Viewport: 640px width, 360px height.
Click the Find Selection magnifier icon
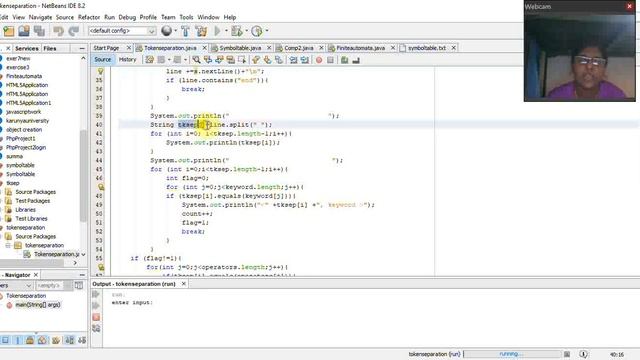[x=197, y=60]
